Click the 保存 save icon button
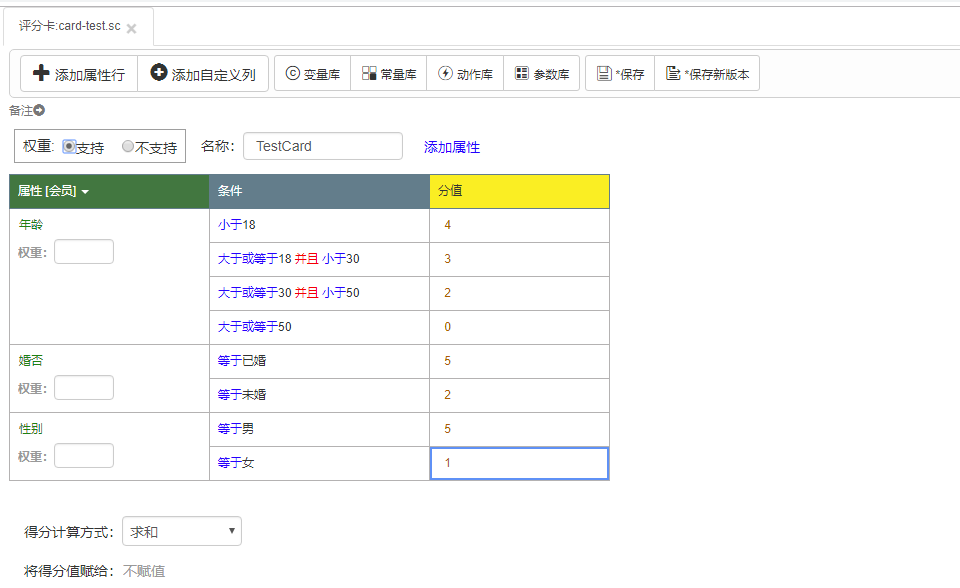 point(620,74)
